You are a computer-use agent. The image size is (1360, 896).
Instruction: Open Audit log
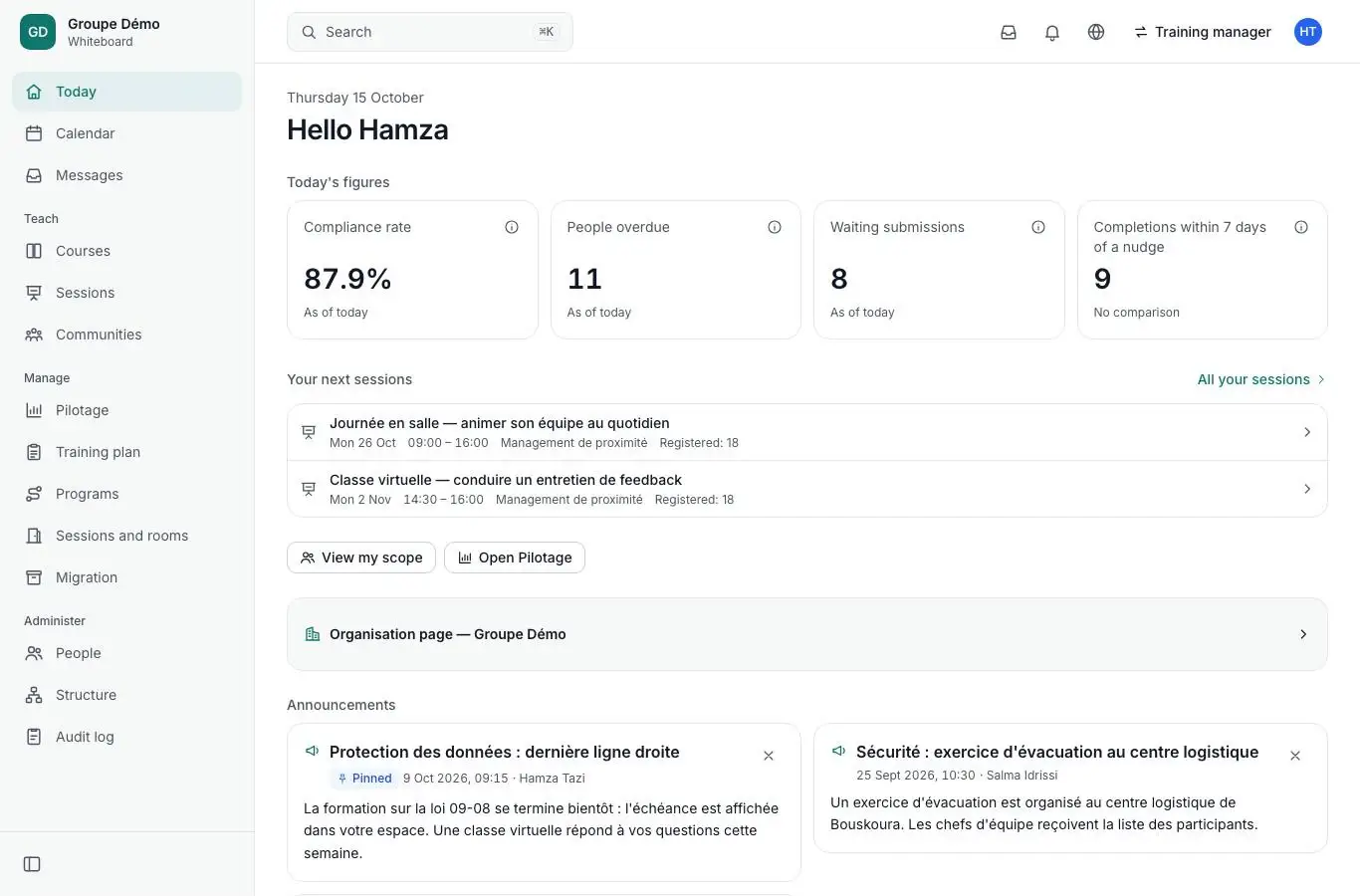coord(126,737)
